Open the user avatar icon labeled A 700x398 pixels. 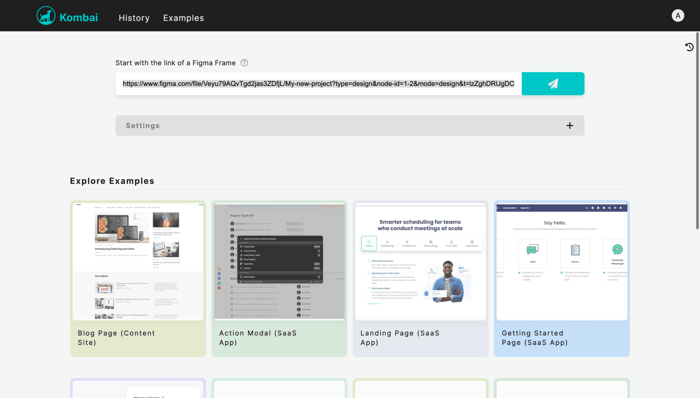pos(678,16)
